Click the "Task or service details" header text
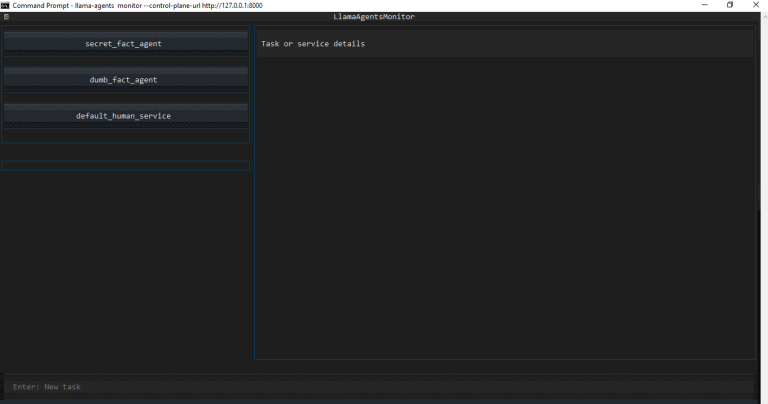768x404 pixels. tap(313, 44)
